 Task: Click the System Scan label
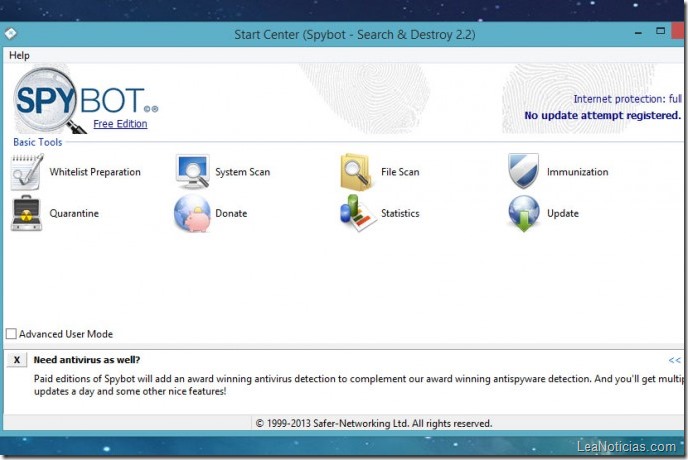point(243,172)
